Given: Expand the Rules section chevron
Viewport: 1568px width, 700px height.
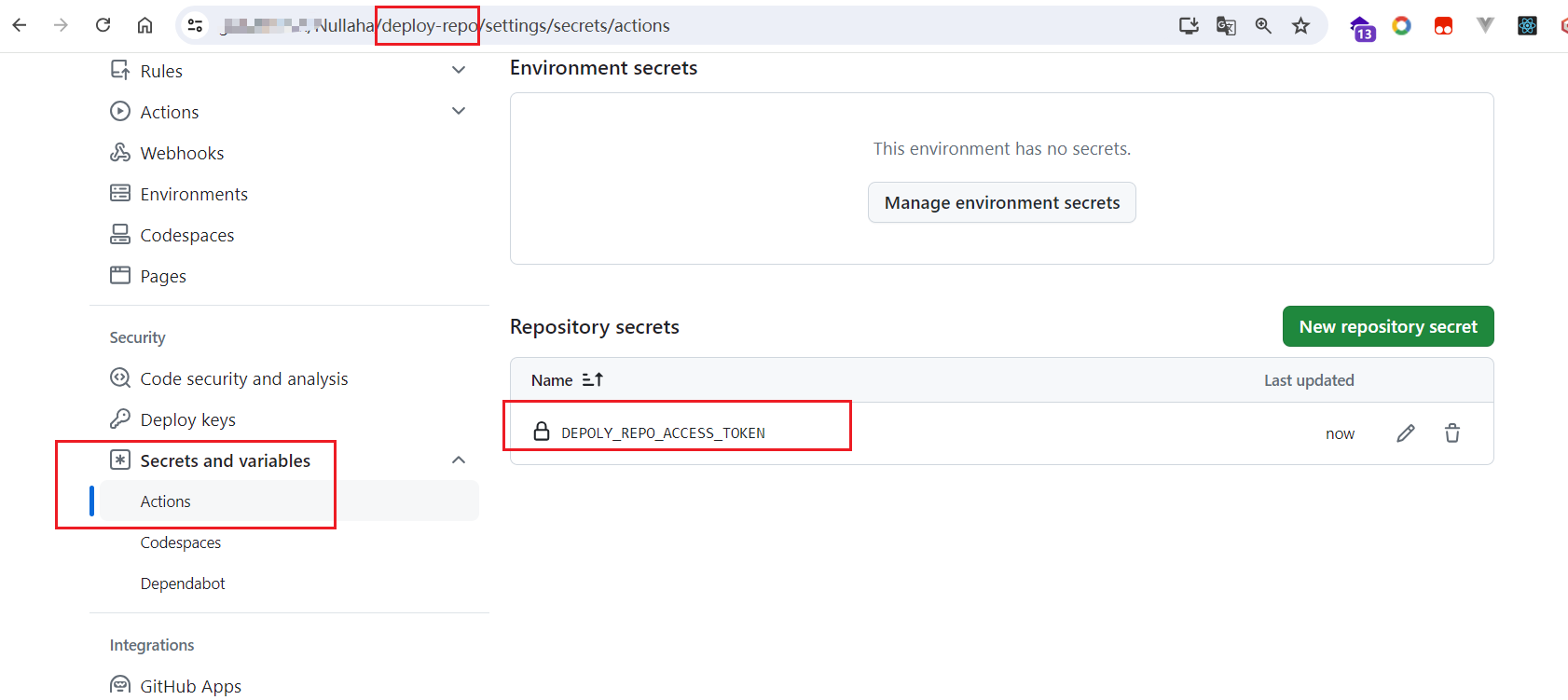Looking at the screenshot, I should (x=459, y=70).
